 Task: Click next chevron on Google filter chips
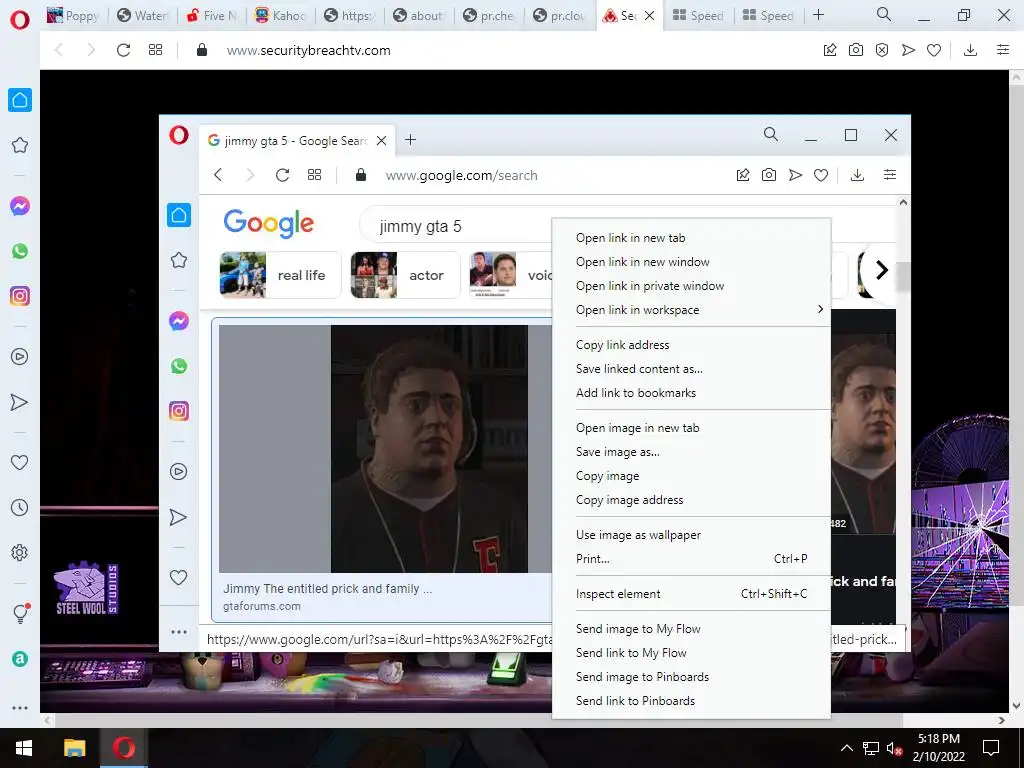tap(882, 270)
